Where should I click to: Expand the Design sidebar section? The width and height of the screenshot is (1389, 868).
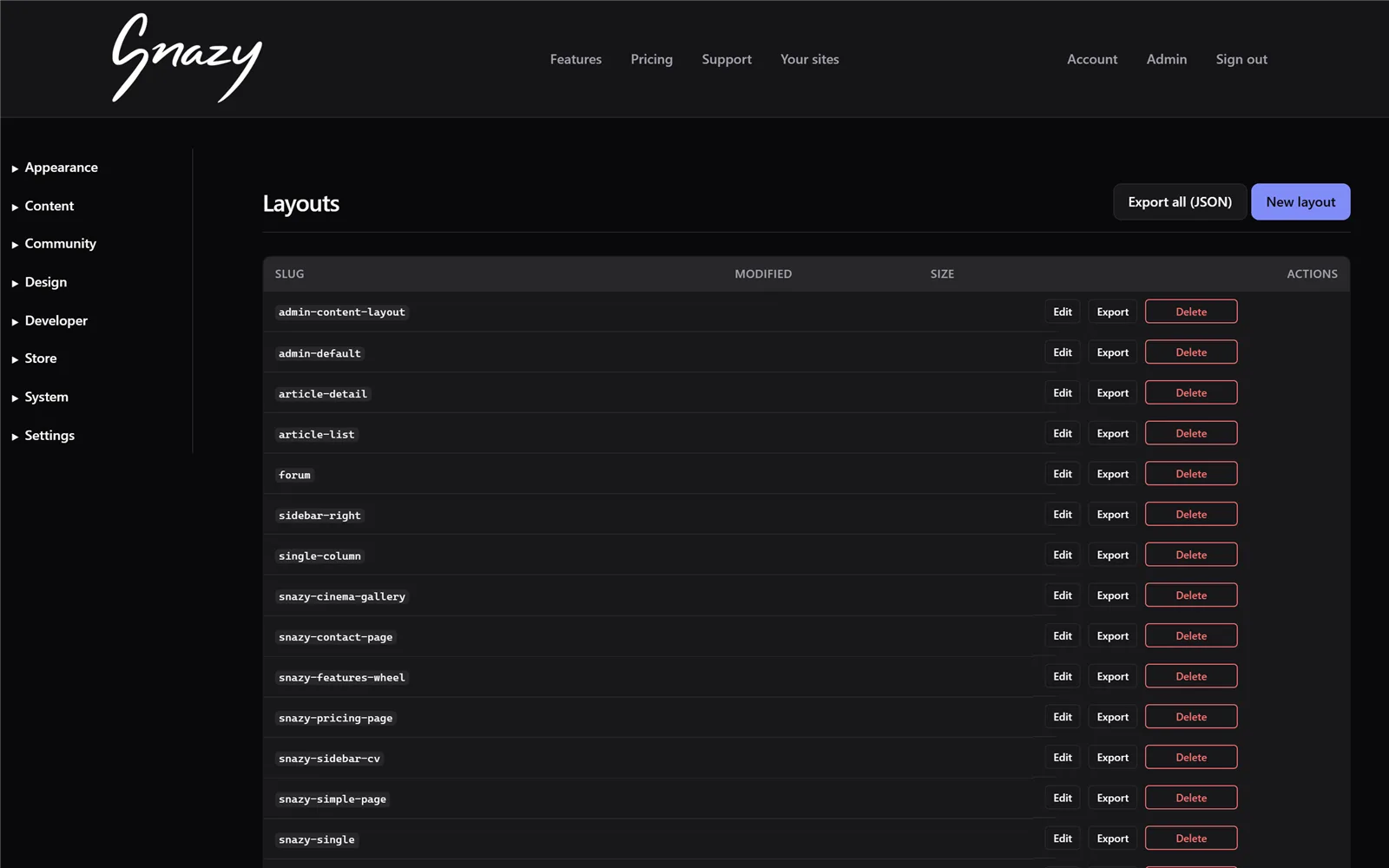click(39, 282)
